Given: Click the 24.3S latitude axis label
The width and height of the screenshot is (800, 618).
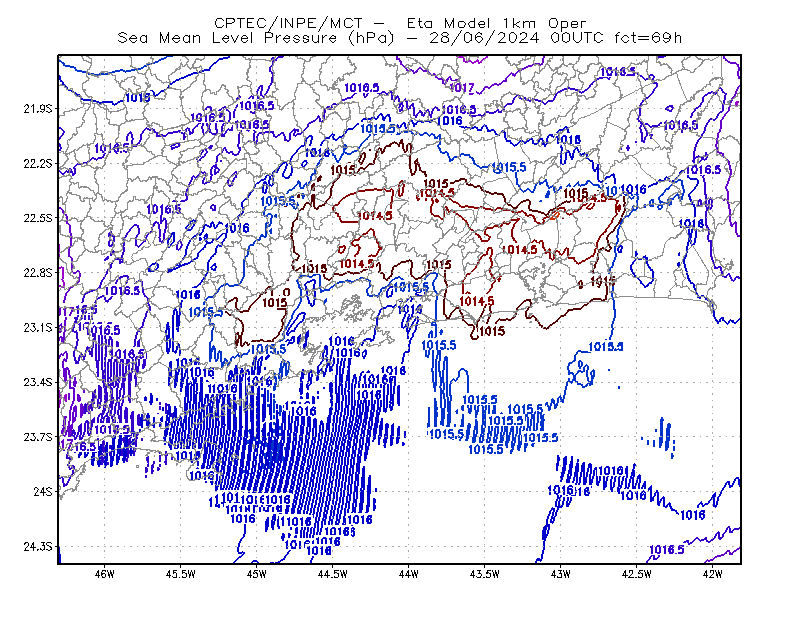Looking at the screenshot, I should click(x=37, y=547).
